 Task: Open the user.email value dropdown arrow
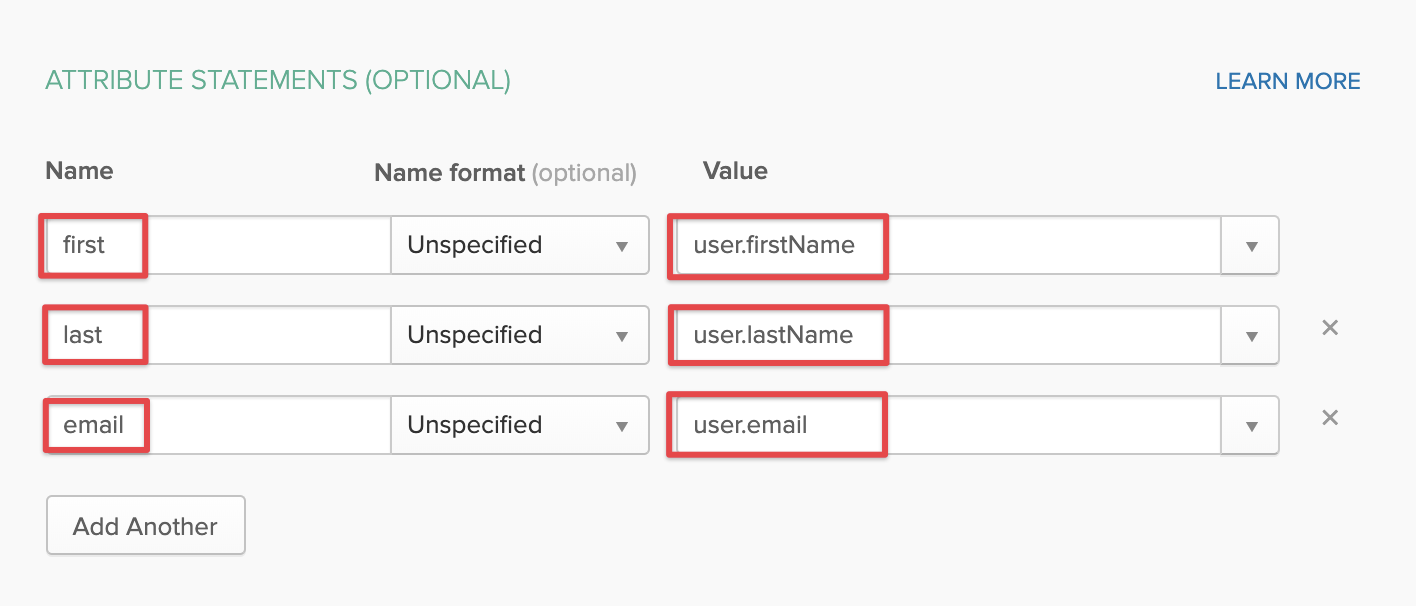point(1250,426)
